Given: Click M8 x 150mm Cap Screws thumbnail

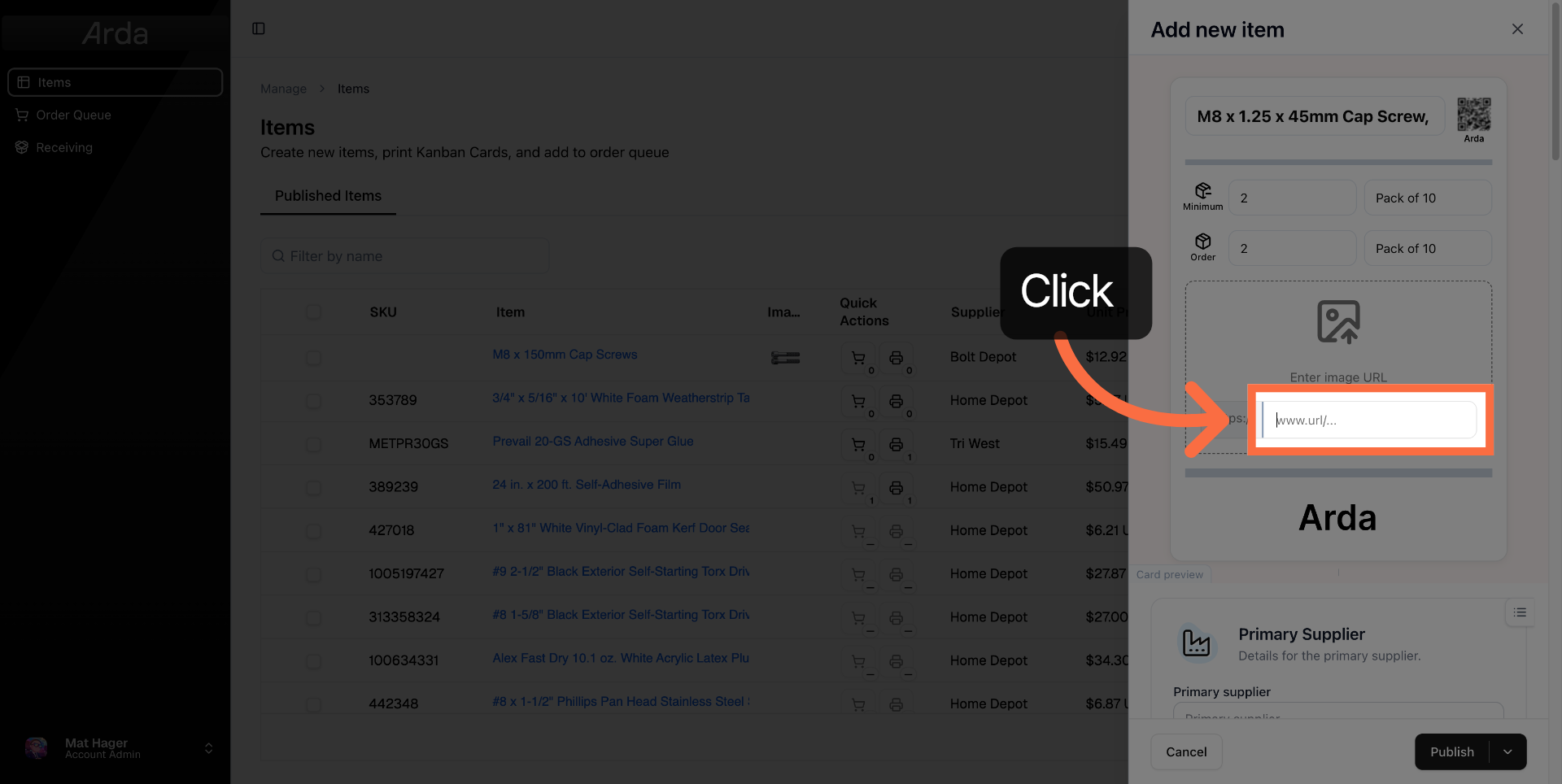Looking at the screenshot, I should pos(785,358).
